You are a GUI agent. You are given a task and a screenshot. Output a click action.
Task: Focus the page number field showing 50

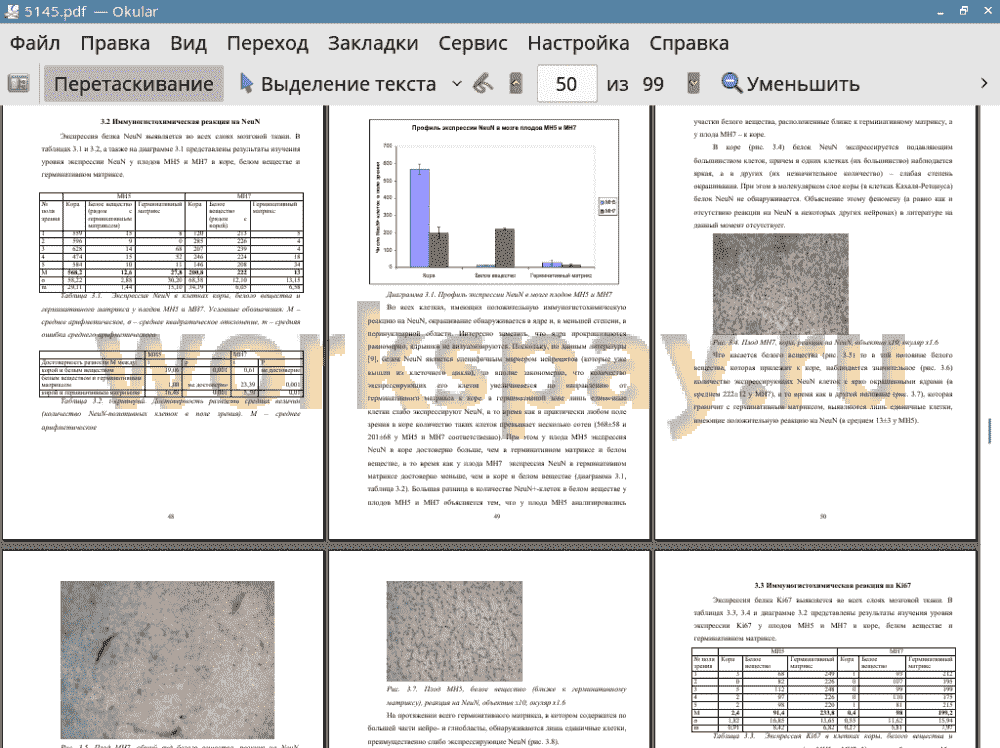pos(567,84)
